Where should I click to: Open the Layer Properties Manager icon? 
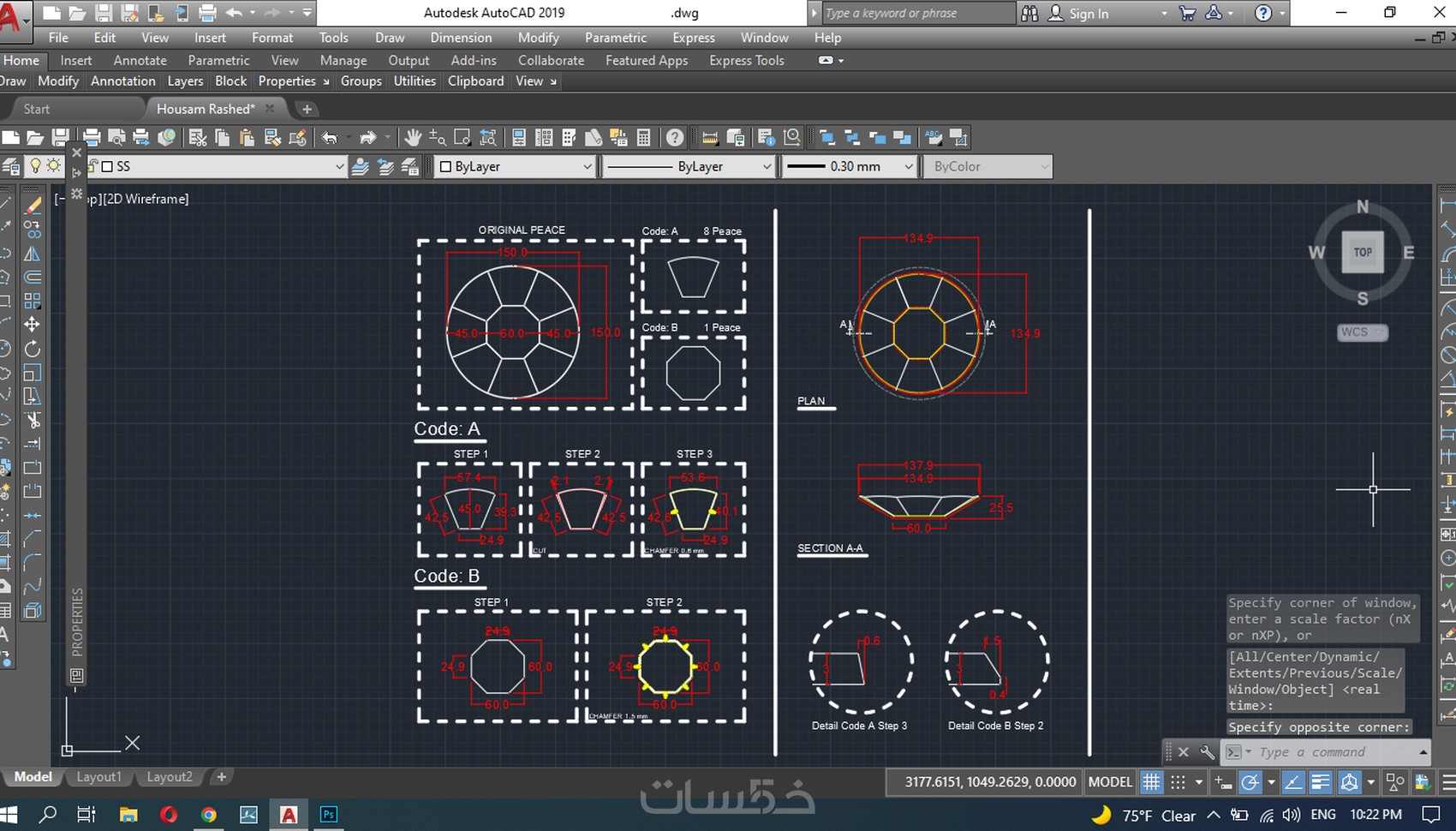tap(11, 166)
